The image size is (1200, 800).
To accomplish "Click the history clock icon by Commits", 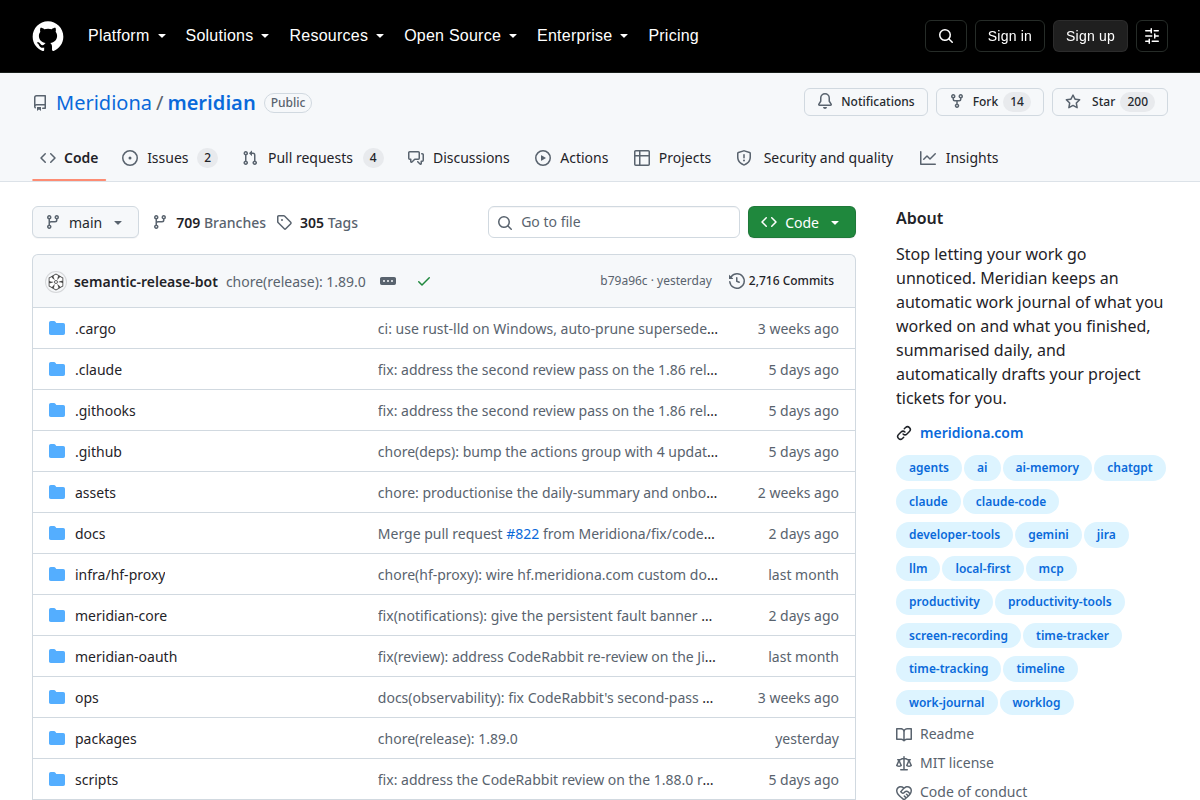I will (737, 281).
